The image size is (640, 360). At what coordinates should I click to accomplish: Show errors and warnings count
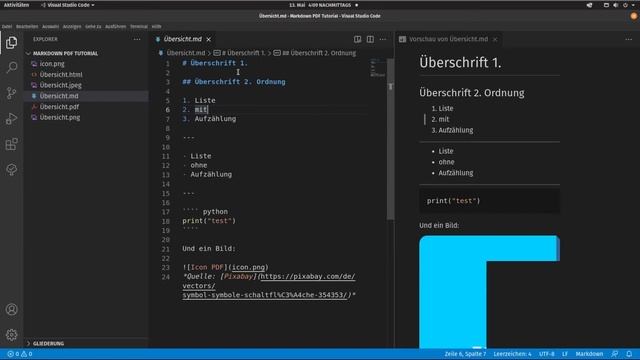coord(20,354)
